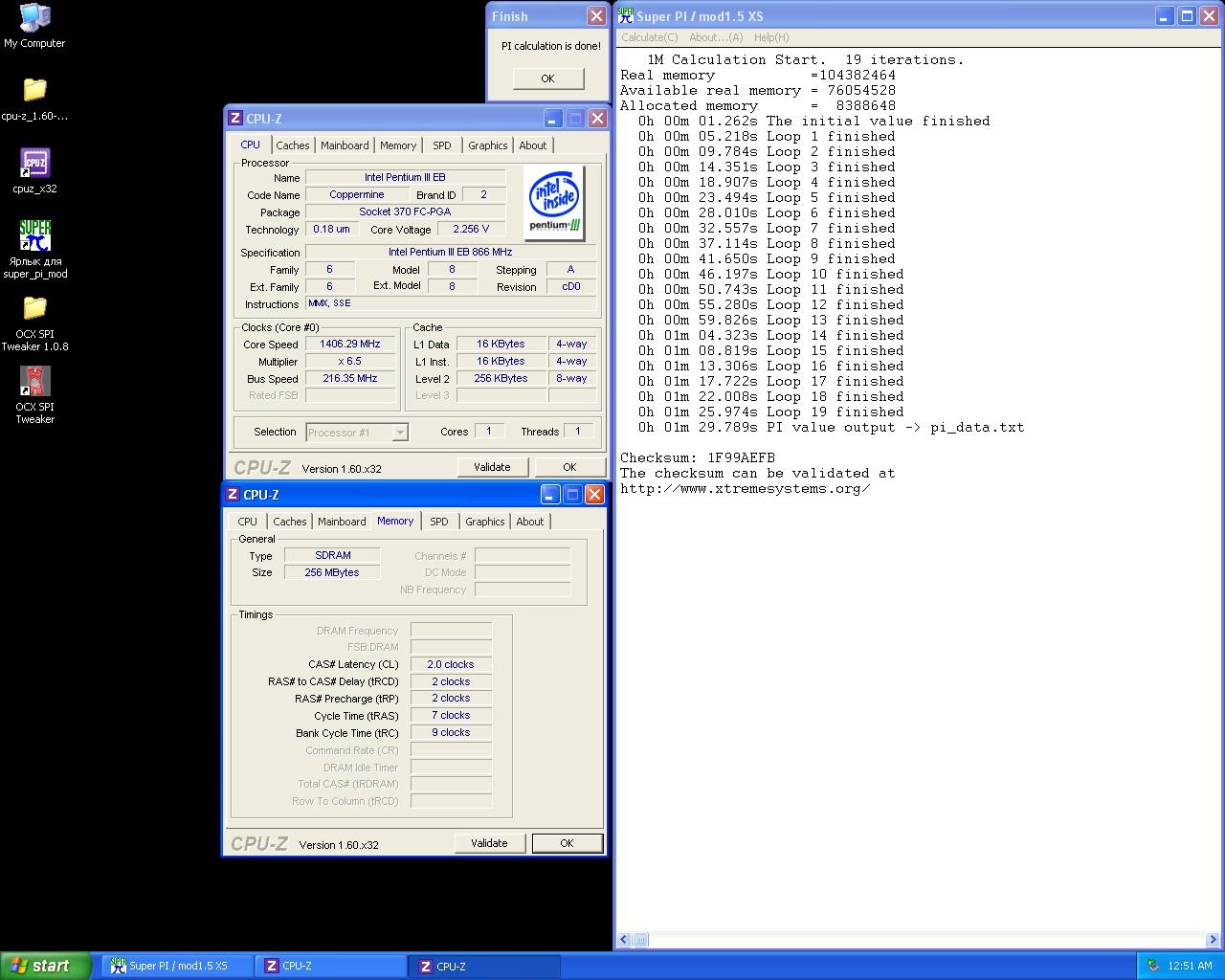
Task: Click the Intel Inside Pentium III logo
Action: [x=555, y=203]
